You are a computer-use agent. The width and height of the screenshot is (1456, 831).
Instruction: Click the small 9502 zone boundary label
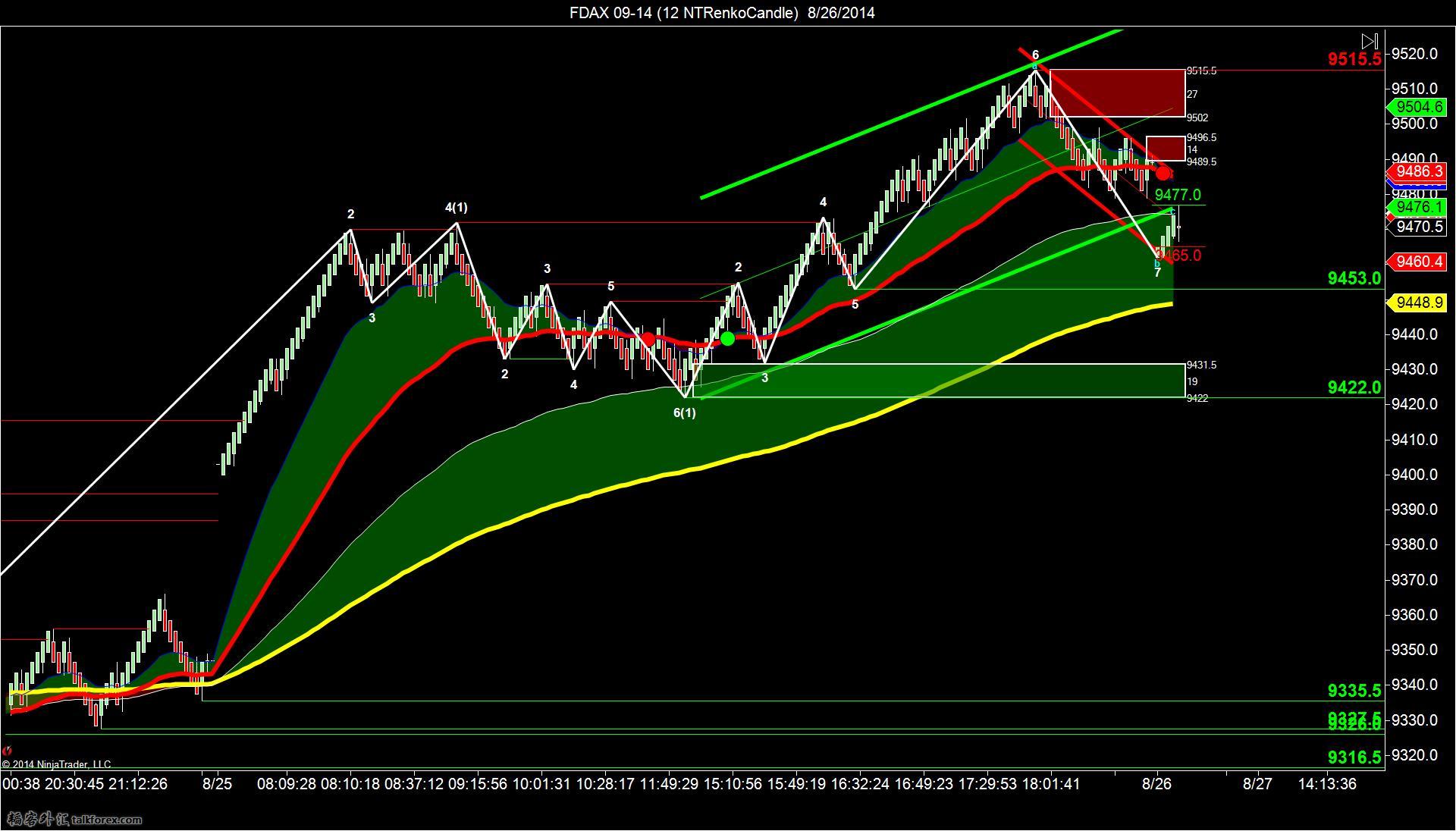click(x=1197, y=118)
